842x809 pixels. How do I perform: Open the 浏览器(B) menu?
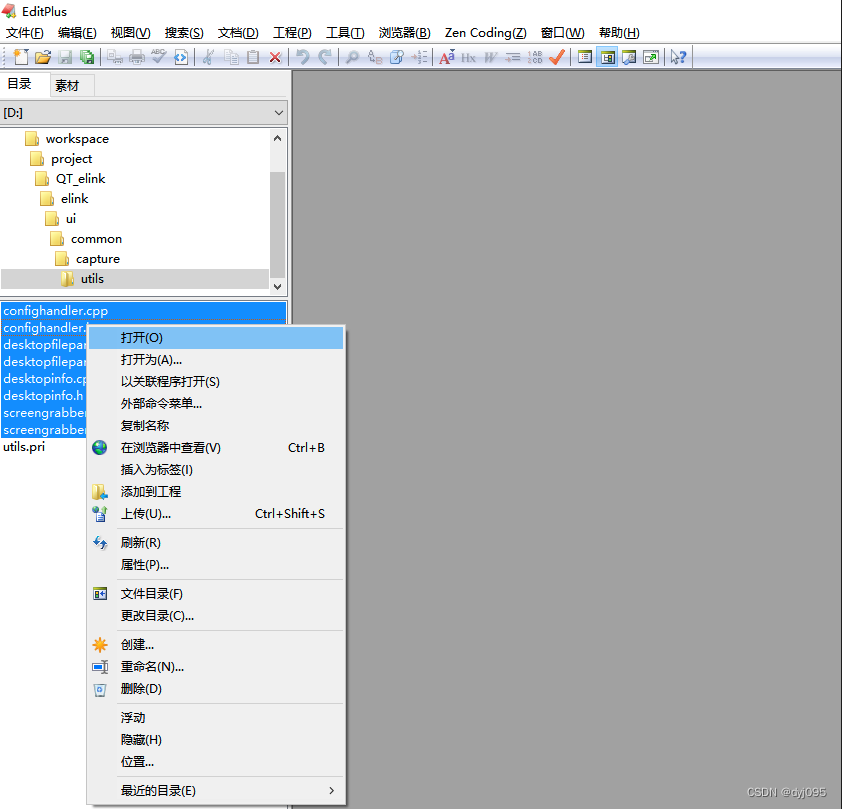point(404,33)
